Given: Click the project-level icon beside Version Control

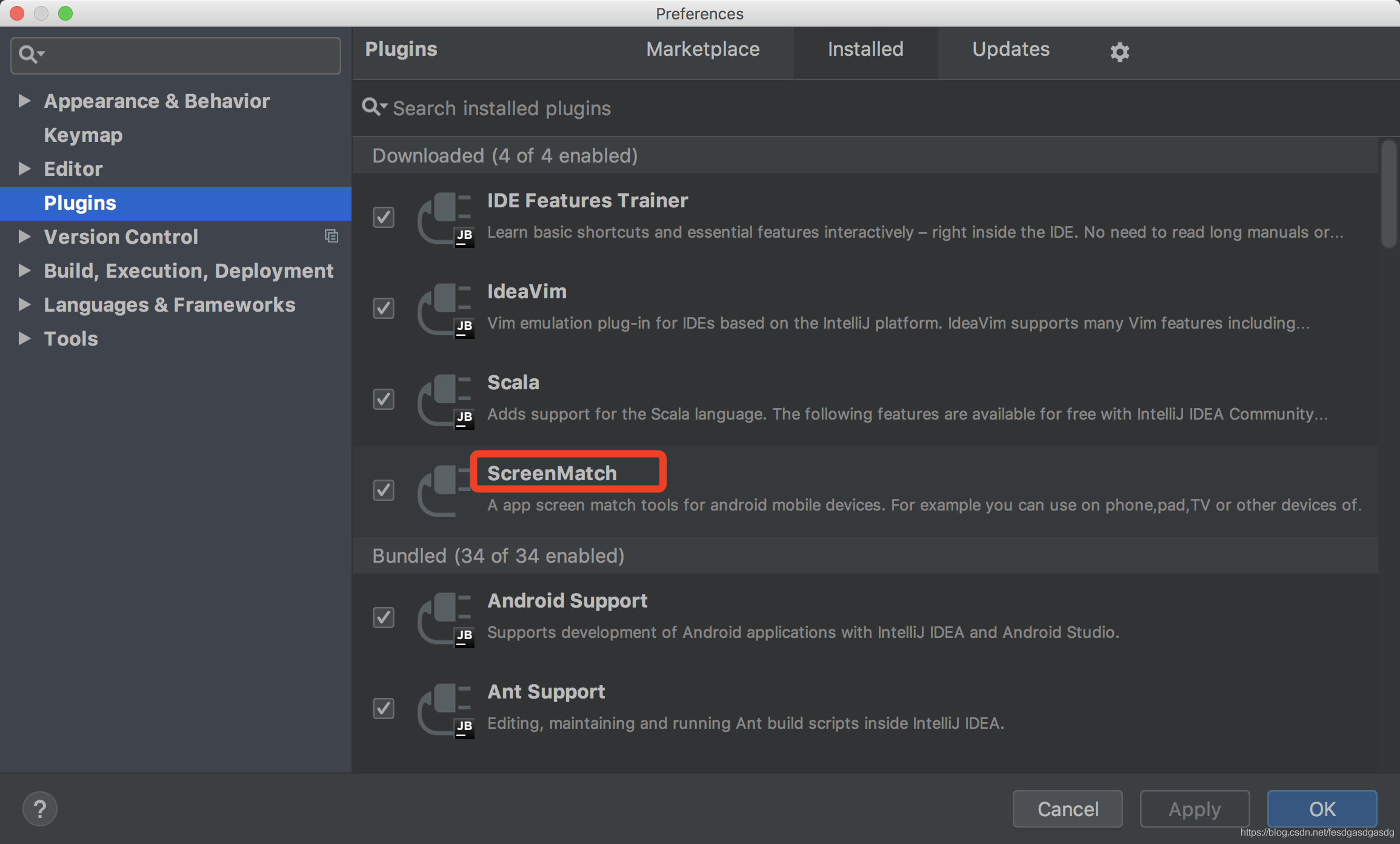Looking at the screenshot, I should pyautogui.click(x=331, y=236).
